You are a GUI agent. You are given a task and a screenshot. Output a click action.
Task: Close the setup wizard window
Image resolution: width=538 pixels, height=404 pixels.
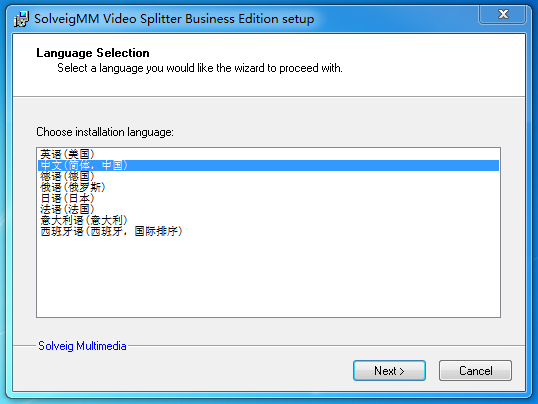coord(503,14)
